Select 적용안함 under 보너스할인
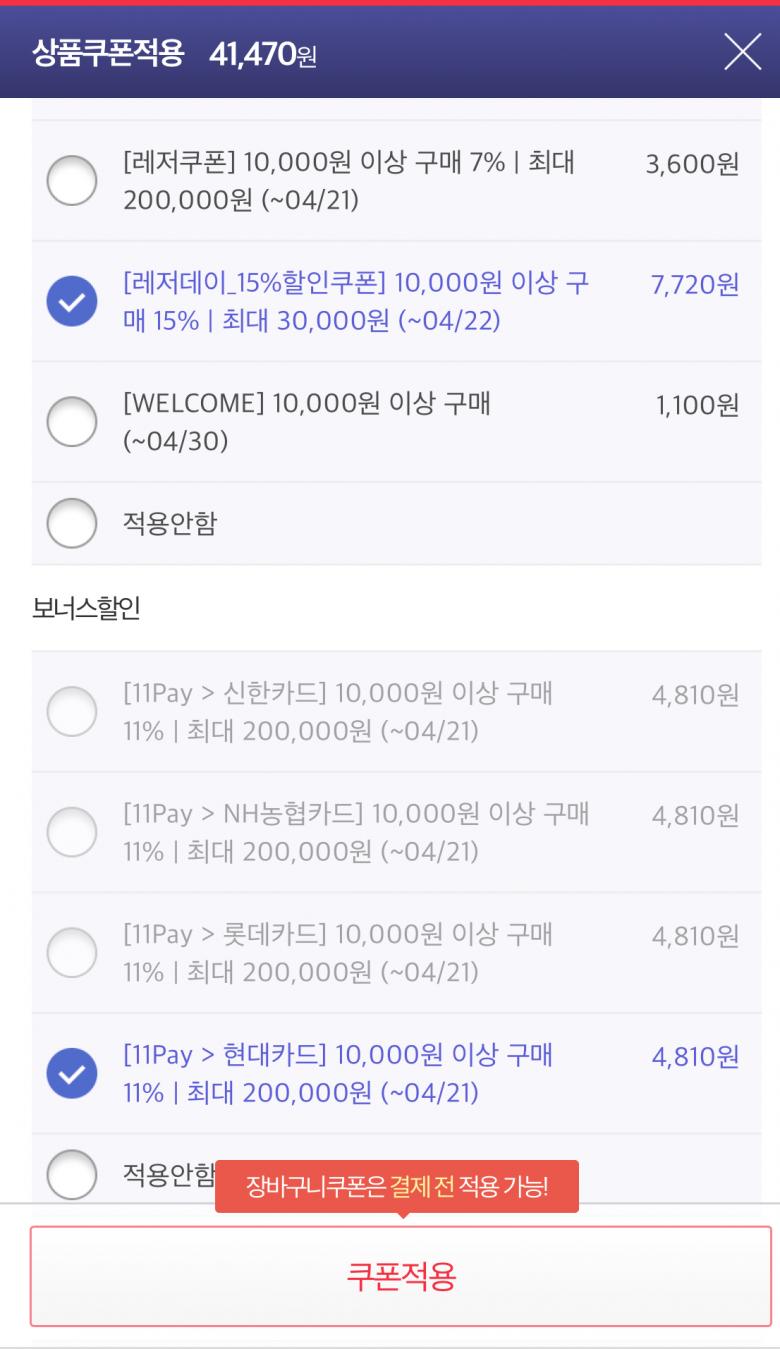 pyautogui.click(x=72, y=1173)
